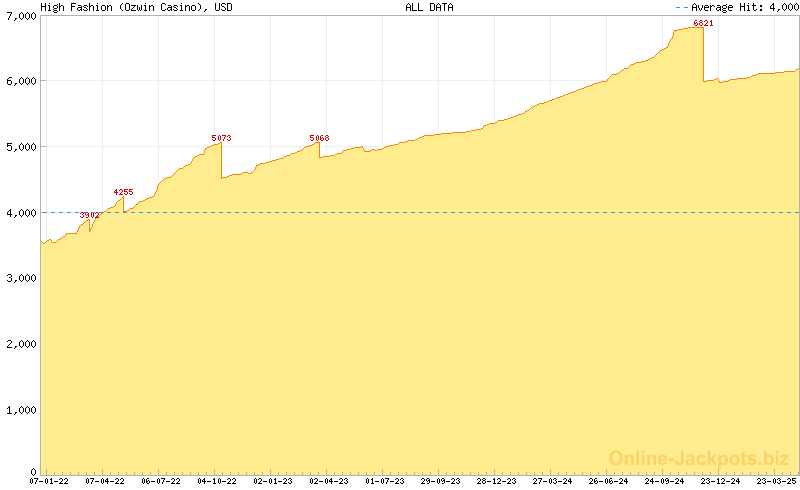Select the 5068 peak marker
This screenshot has height=490, width=800.
click(319, 138)
